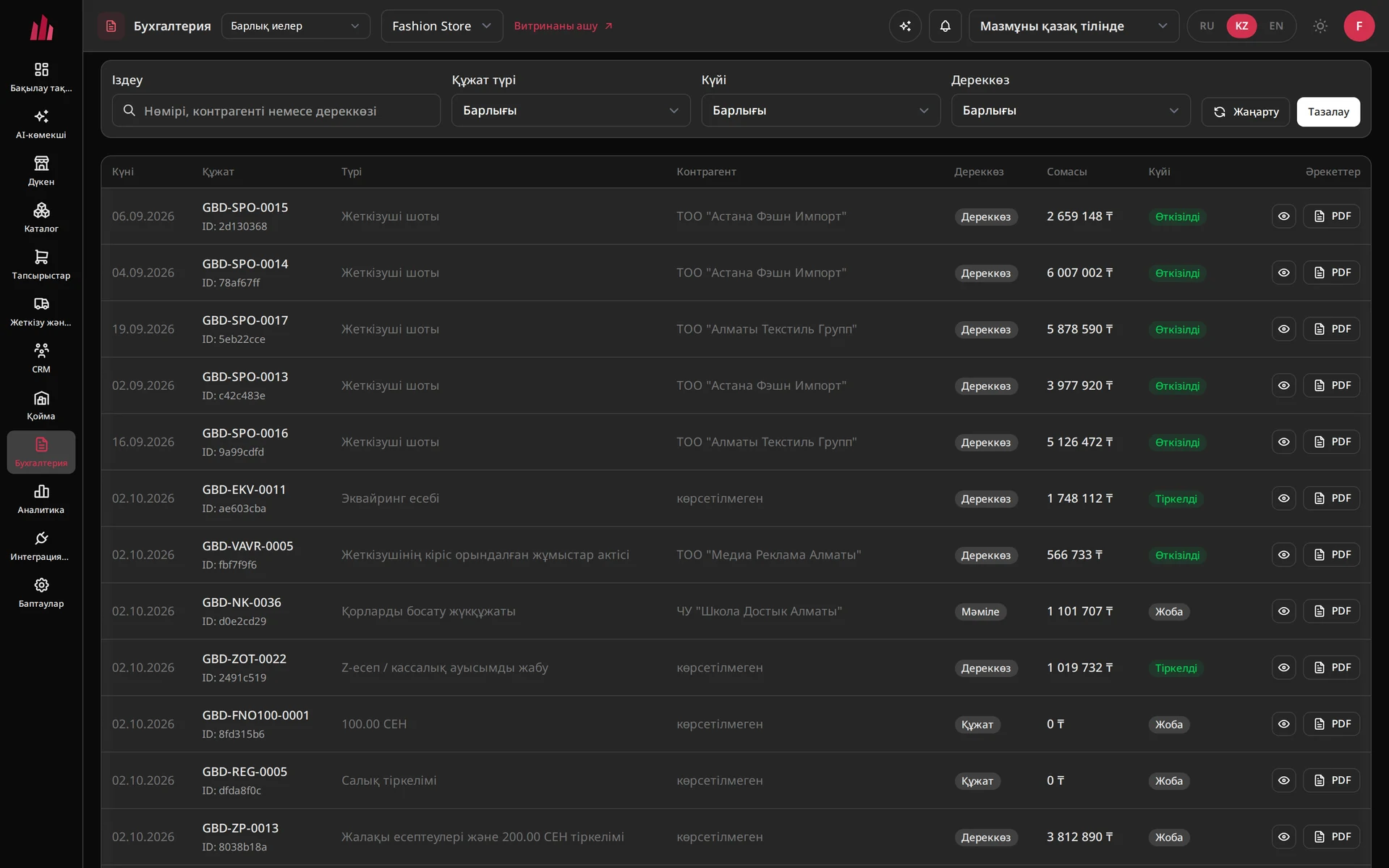Open the notifications bell

[x=945, y=26]
